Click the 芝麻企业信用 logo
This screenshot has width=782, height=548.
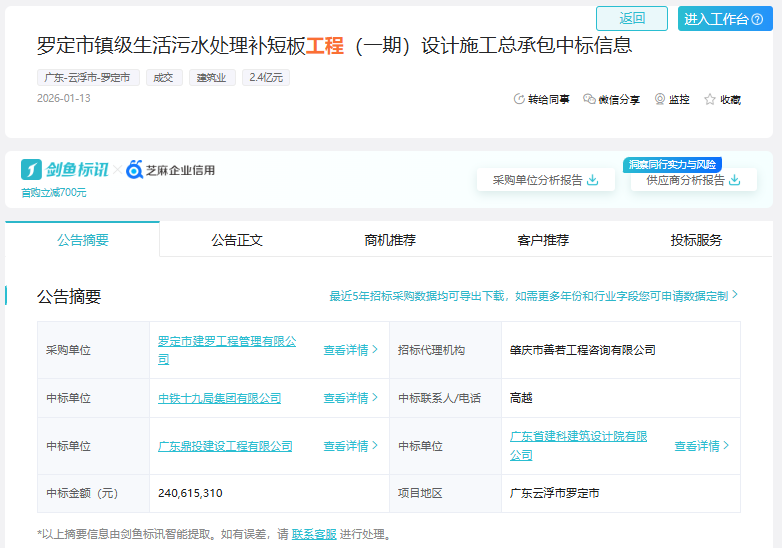point(171,170)
